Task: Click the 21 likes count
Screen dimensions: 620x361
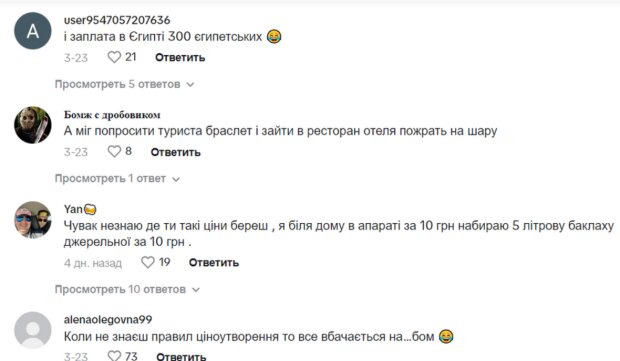Action: [131, 57]
